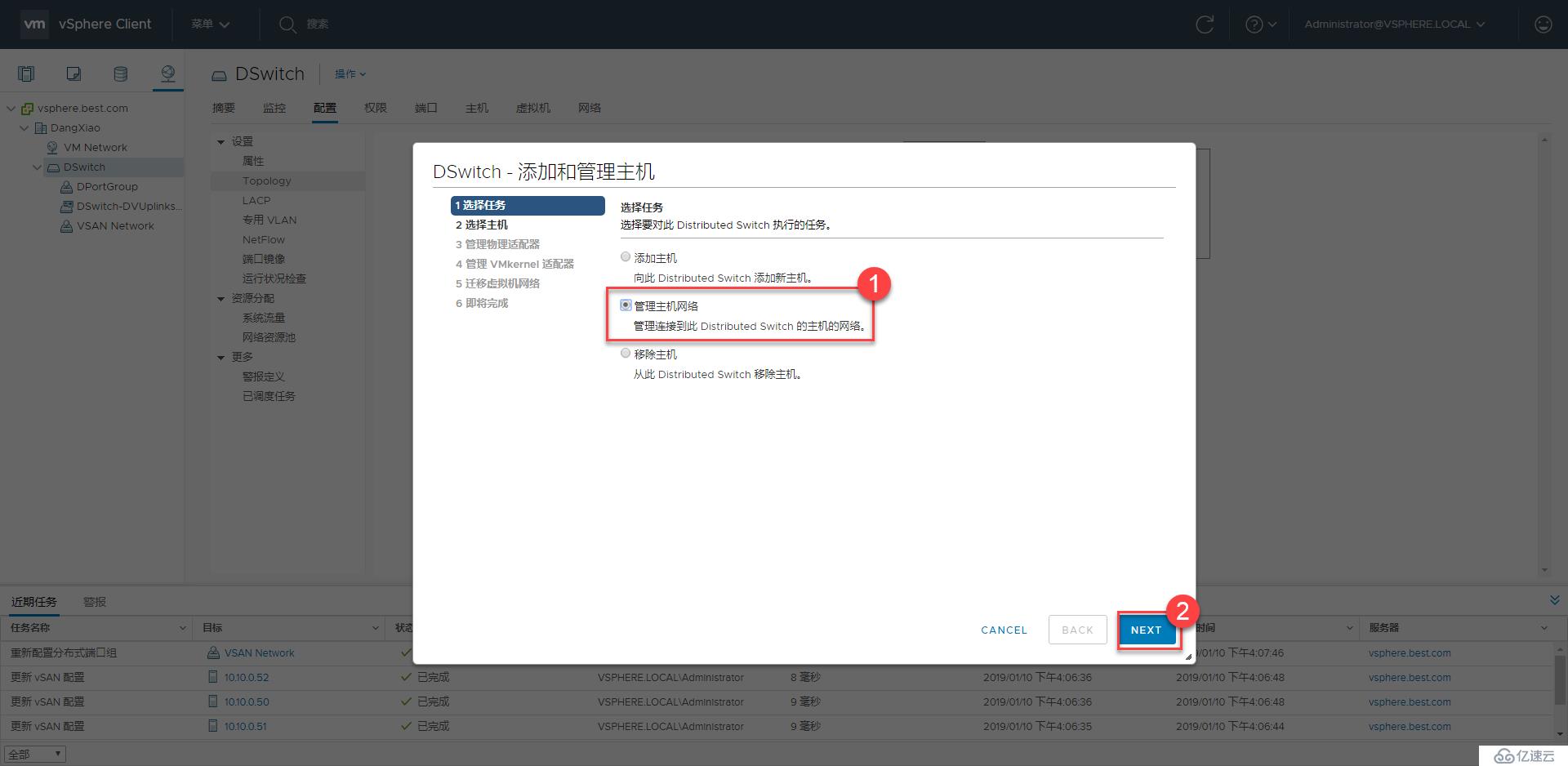Select Topology in the settings list
1568x766 pixels.
pos(266,181)
